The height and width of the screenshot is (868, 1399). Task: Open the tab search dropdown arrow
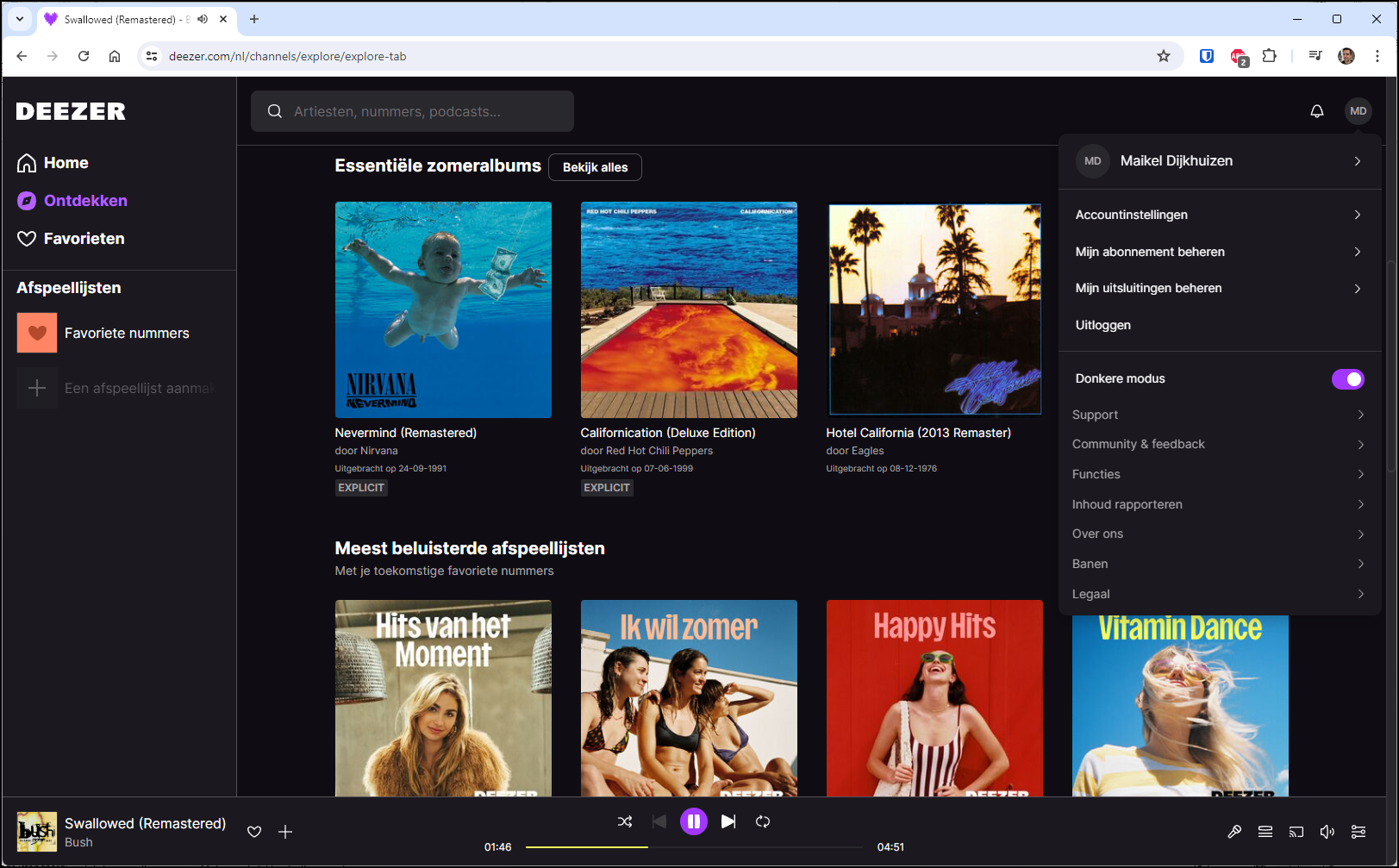[19, 19]
